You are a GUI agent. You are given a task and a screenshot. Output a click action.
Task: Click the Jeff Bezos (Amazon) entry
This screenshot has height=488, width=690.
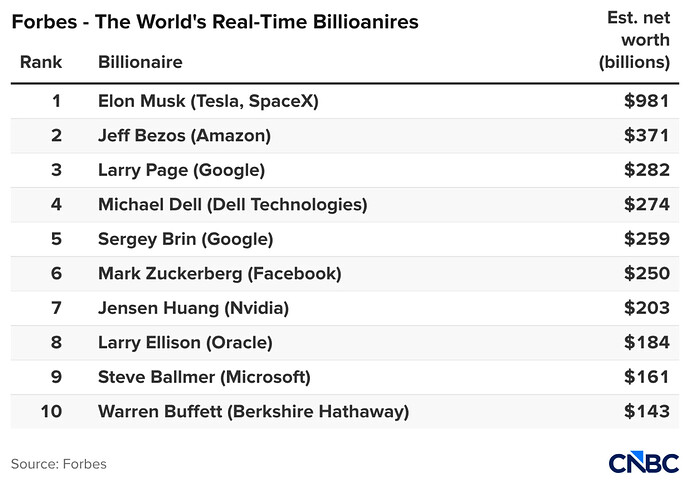(184, 136)
